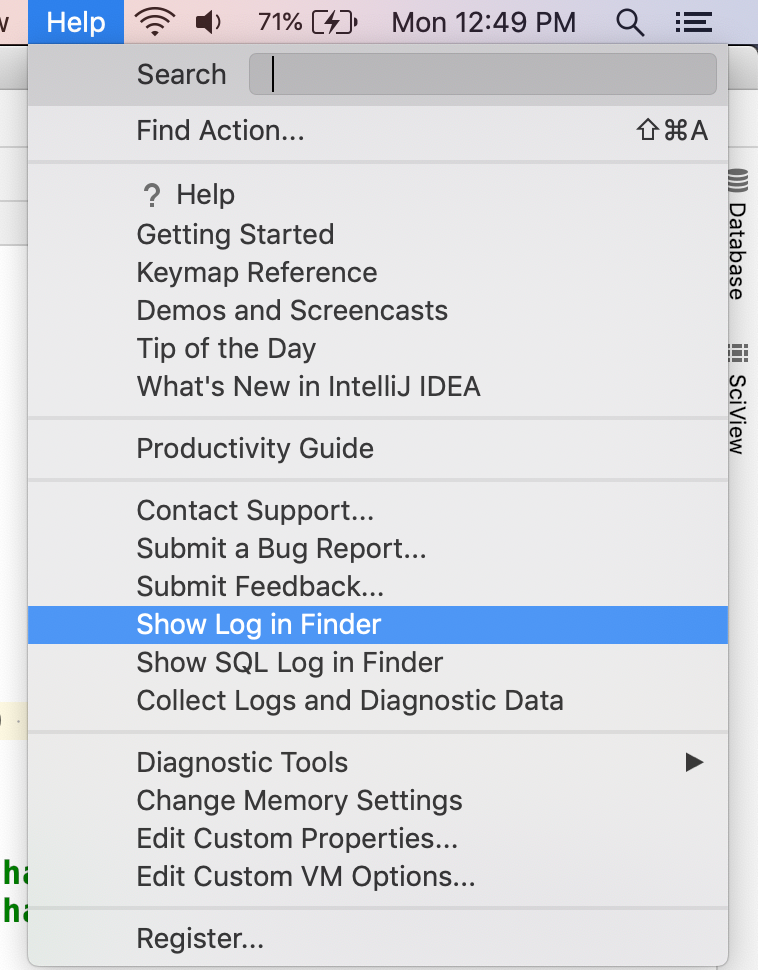Open the Database tool window icon

738,182
